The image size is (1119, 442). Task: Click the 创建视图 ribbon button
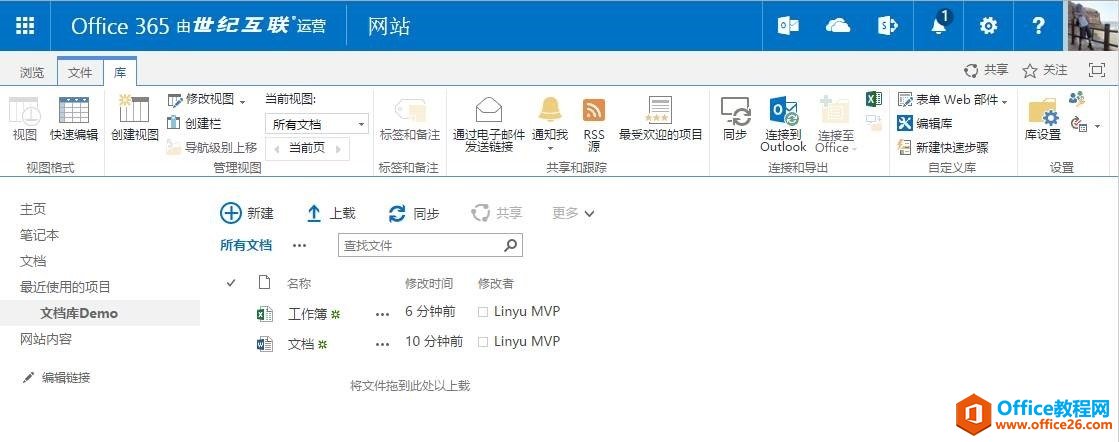point(135,119)
